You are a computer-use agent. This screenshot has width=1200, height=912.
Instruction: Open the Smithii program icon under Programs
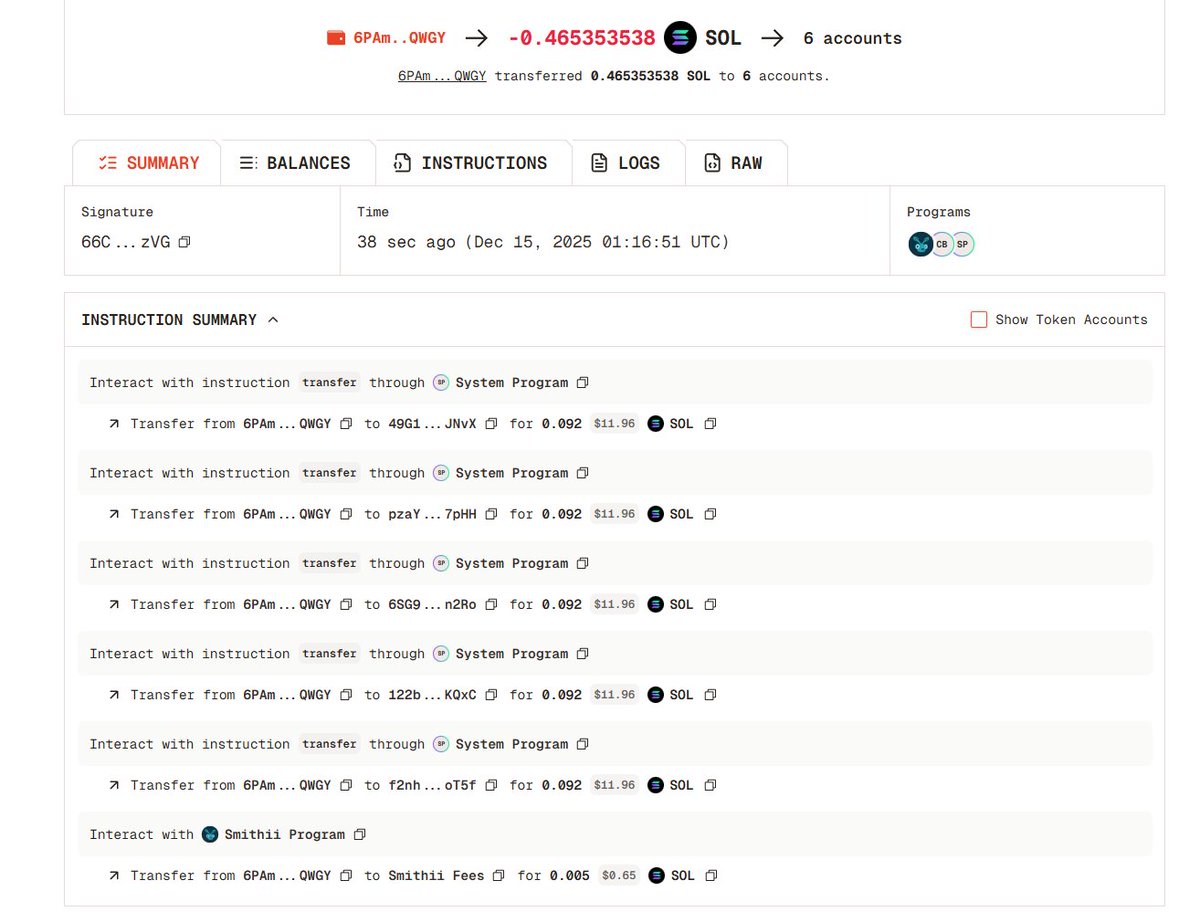tap(921, 244)
